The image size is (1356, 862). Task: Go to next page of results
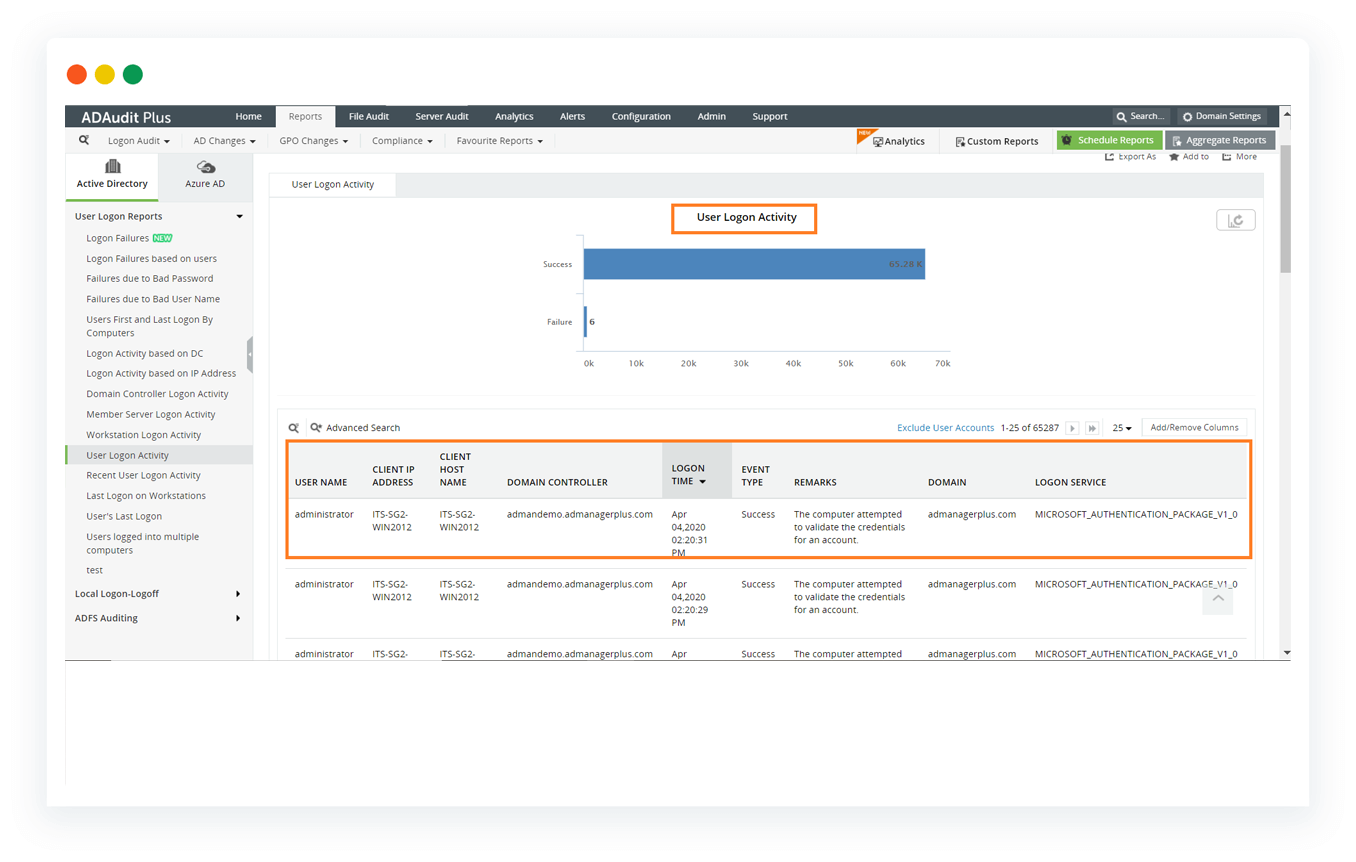tap(1072, 428)
